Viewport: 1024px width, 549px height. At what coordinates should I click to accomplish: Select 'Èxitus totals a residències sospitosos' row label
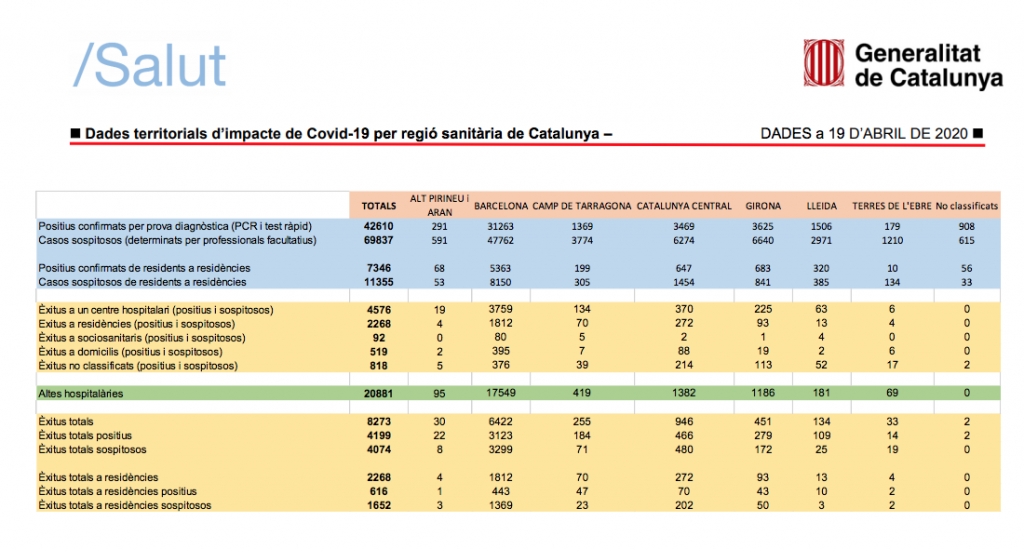click(125, 505)
